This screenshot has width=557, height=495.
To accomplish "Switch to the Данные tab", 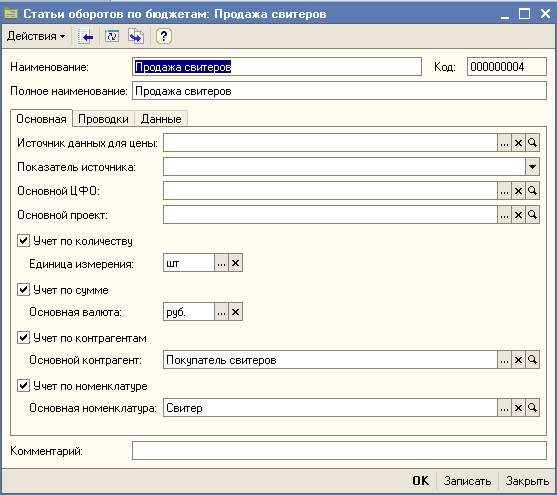I will [161, 119].
